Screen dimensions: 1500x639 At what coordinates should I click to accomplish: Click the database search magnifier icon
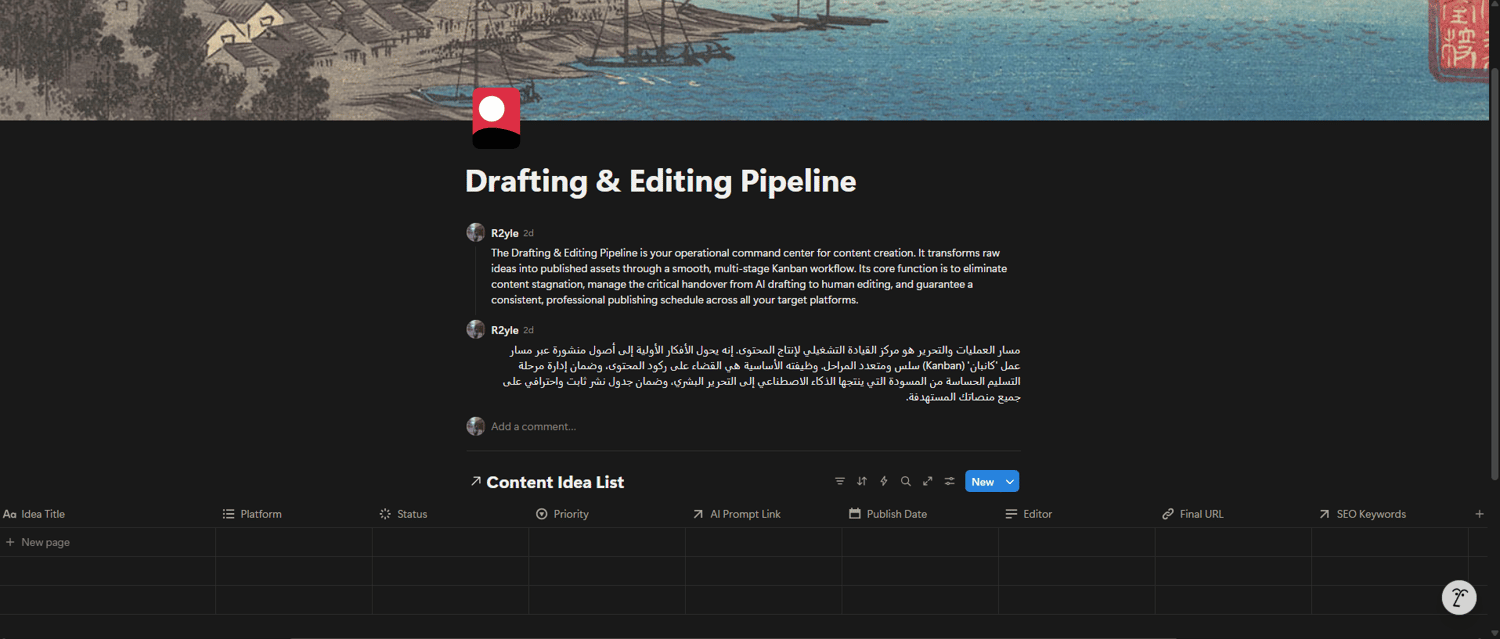906,481
